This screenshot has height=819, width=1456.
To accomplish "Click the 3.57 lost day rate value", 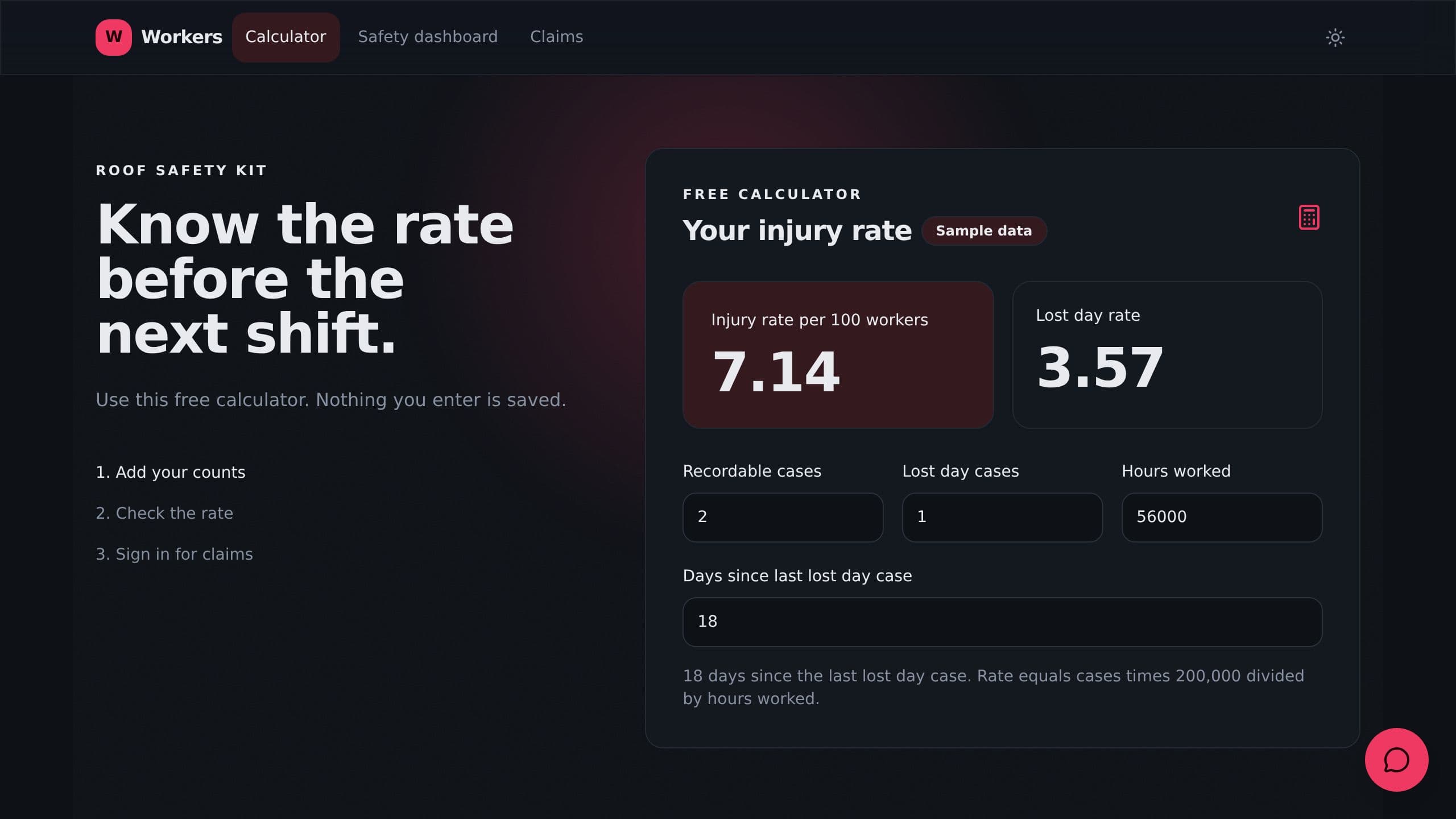I will pos(1100,367).
